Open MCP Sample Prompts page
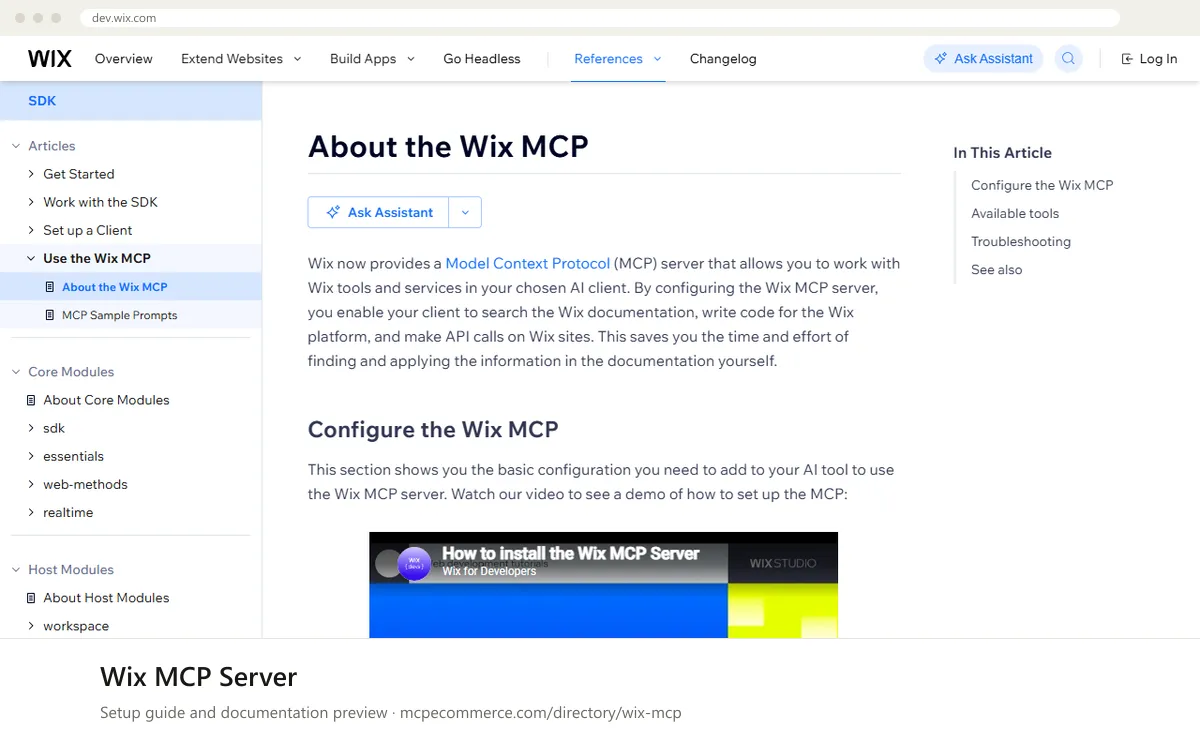Screen dimensions: 1200x750 [x=131, y=315]
